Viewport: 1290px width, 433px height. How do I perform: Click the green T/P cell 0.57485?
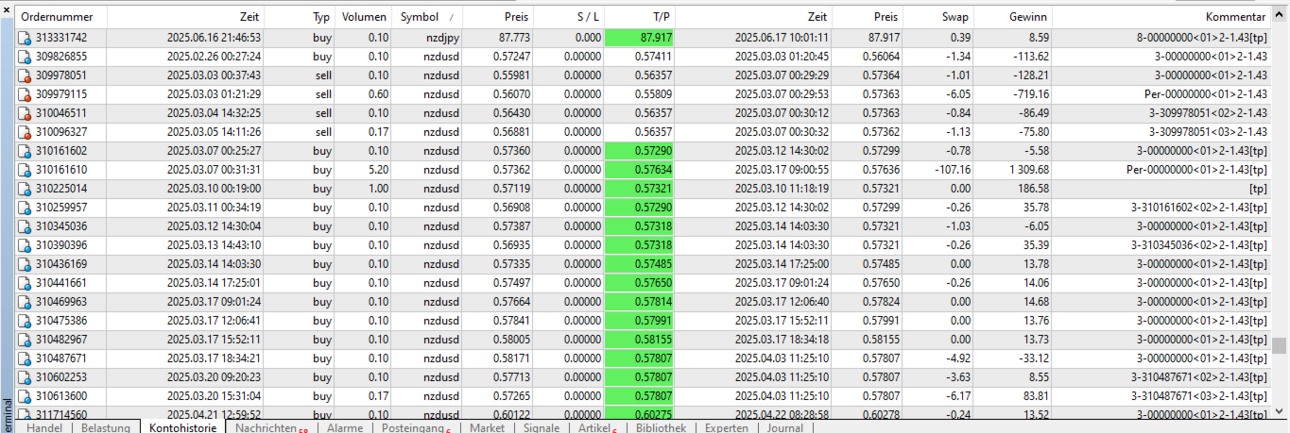pos(640,264)
